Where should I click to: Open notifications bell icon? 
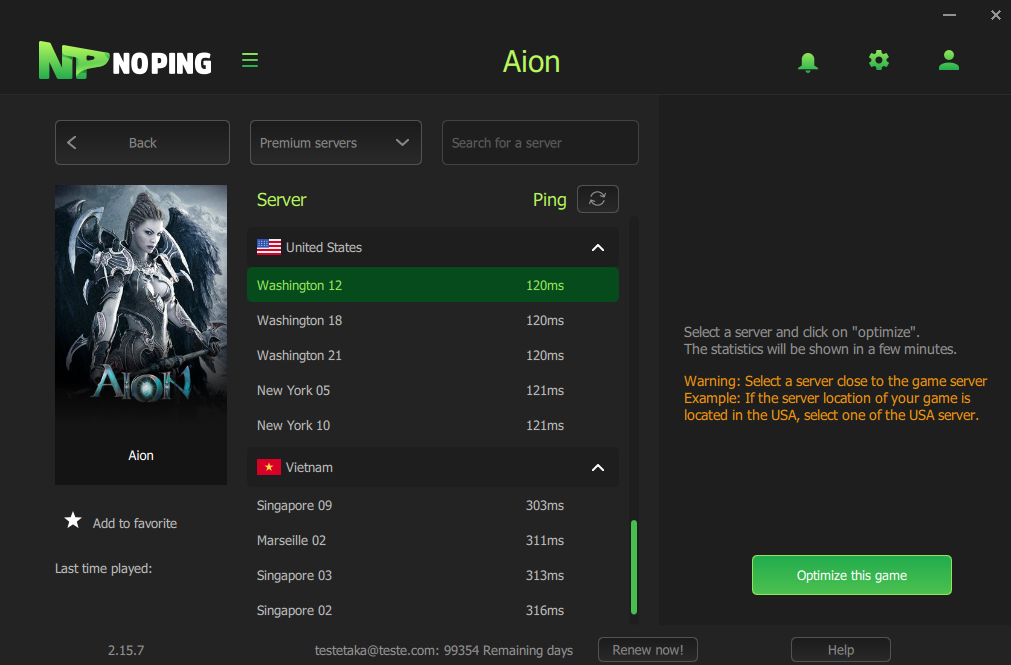(807, 62)
